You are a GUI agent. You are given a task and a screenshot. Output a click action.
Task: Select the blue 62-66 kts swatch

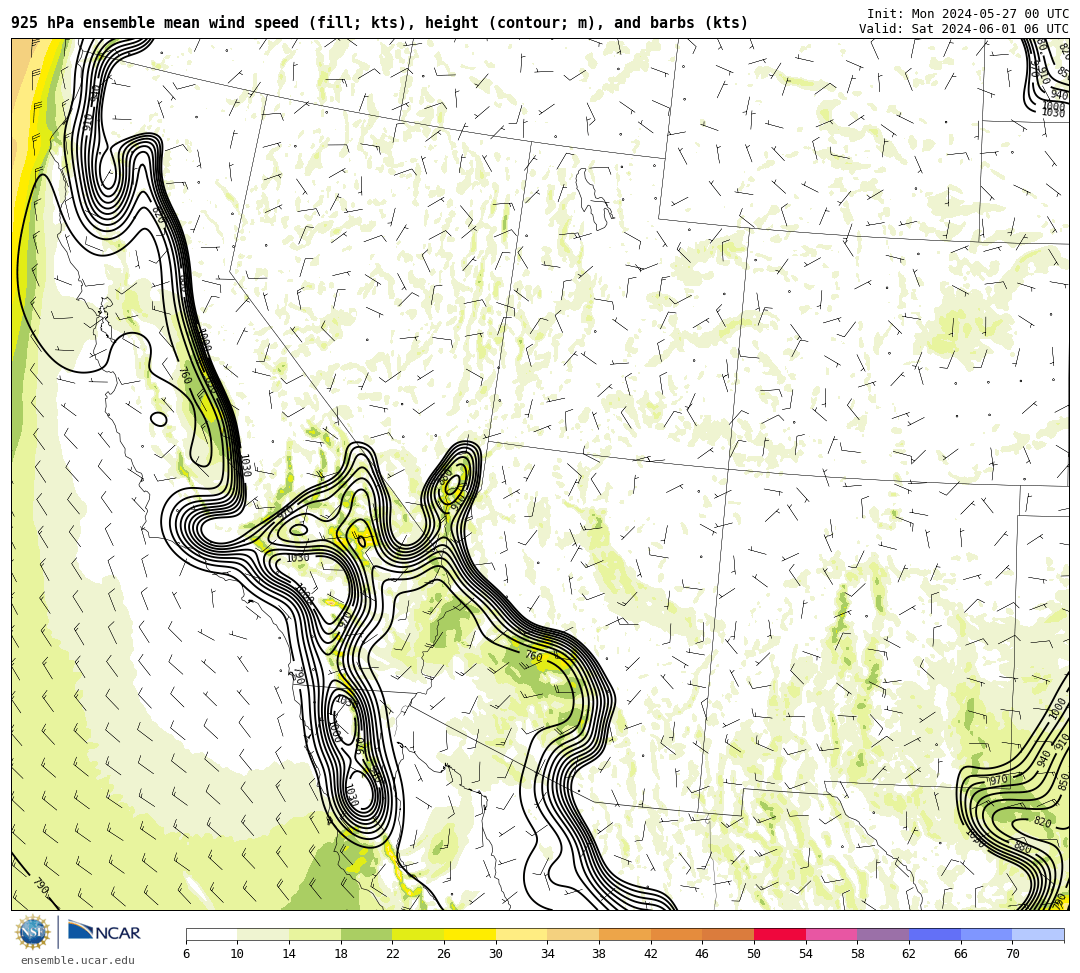pyautogui.click(x=935, y=935)
